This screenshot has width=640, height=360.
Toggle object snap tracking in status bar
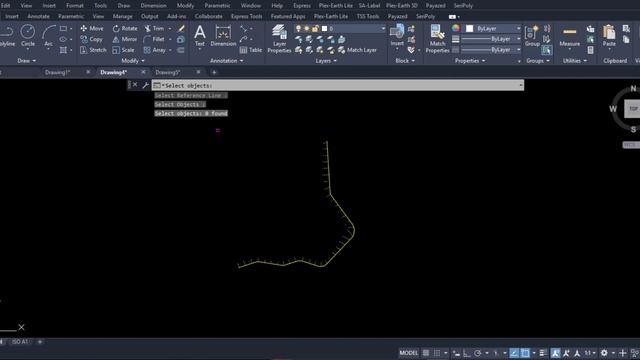point(514,353)
